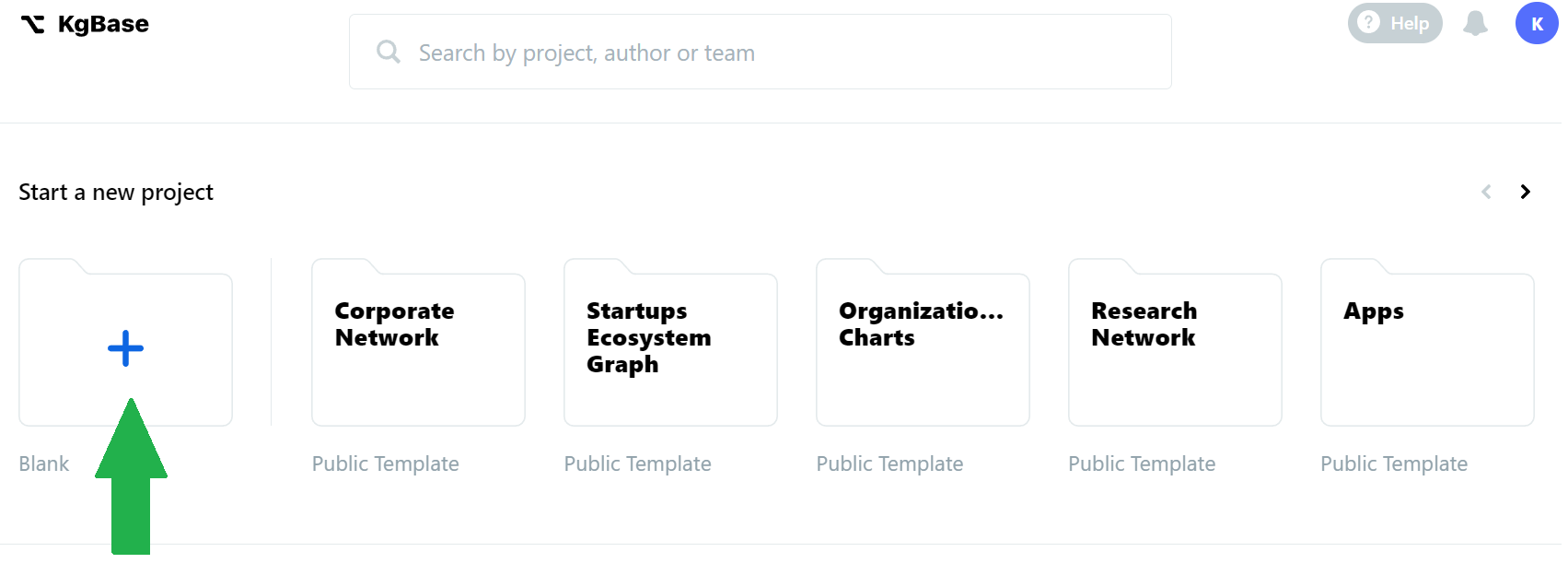Open the notifications bell

tap(1475, 23)
